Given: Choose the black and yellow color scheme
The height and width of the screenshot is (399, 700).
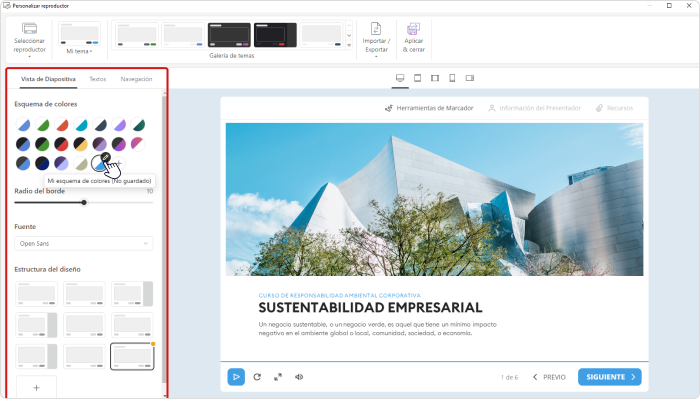Looking at the screenshot, I should 80,144.
